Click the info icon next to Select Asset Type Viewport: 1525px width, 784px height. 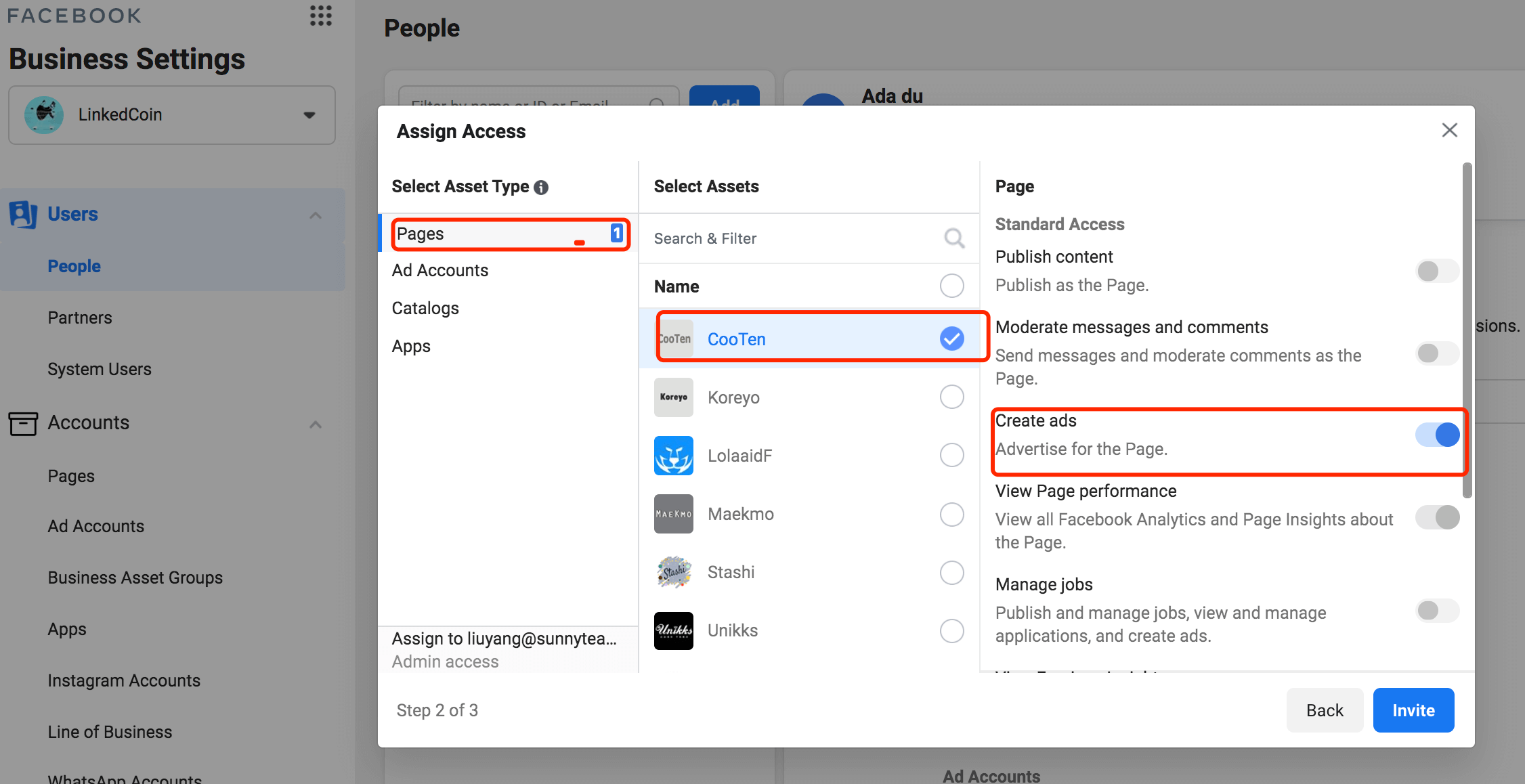pos(540,188)
